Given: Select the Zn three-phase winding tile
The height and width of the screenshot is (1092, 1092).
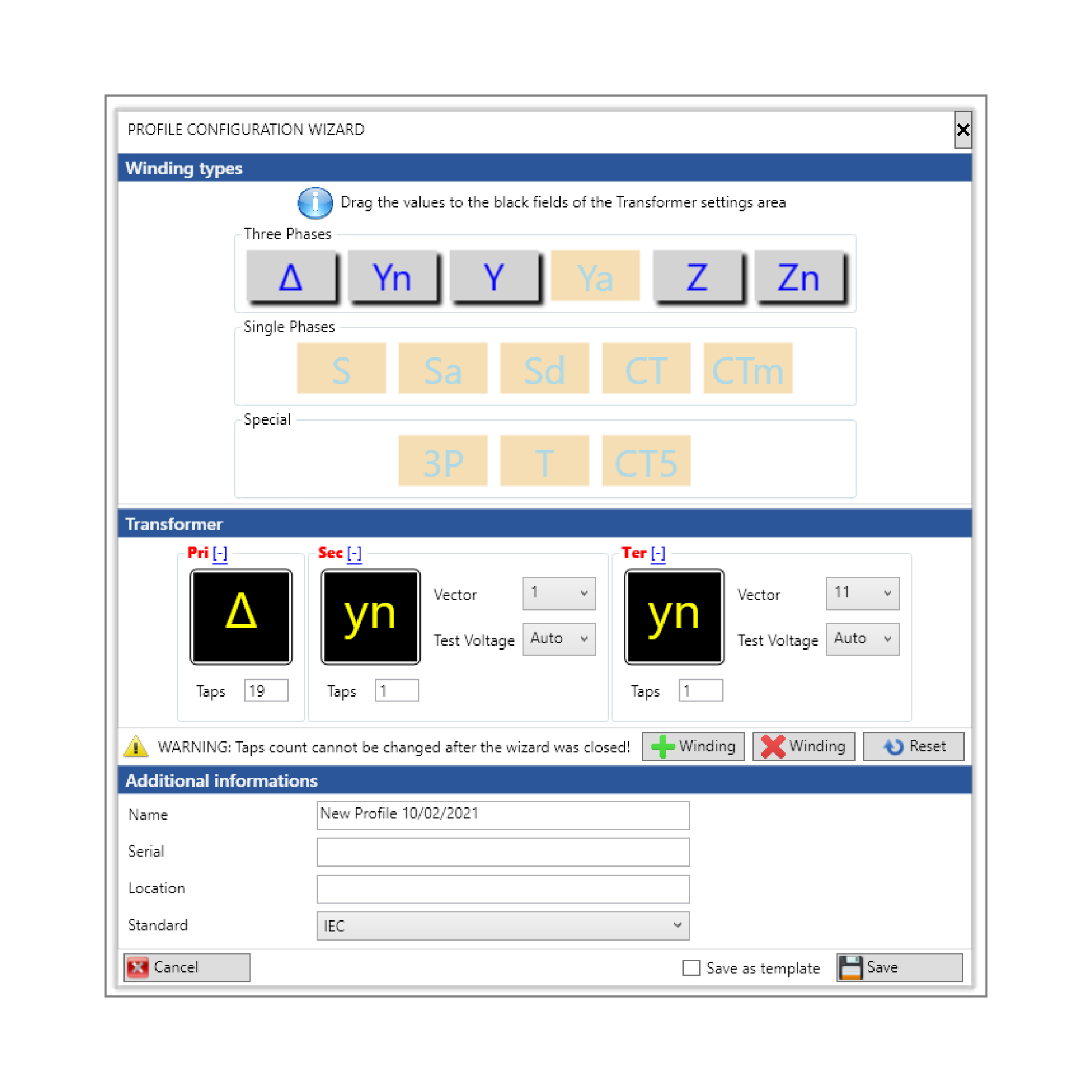Looking at the screenshot, I should tap(799, 276).
